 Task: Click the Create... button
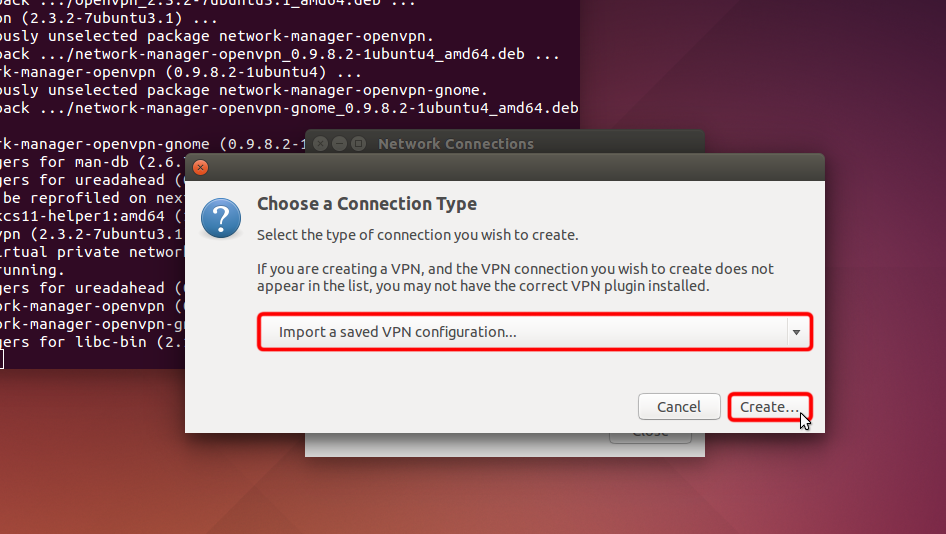pos(769,407)
